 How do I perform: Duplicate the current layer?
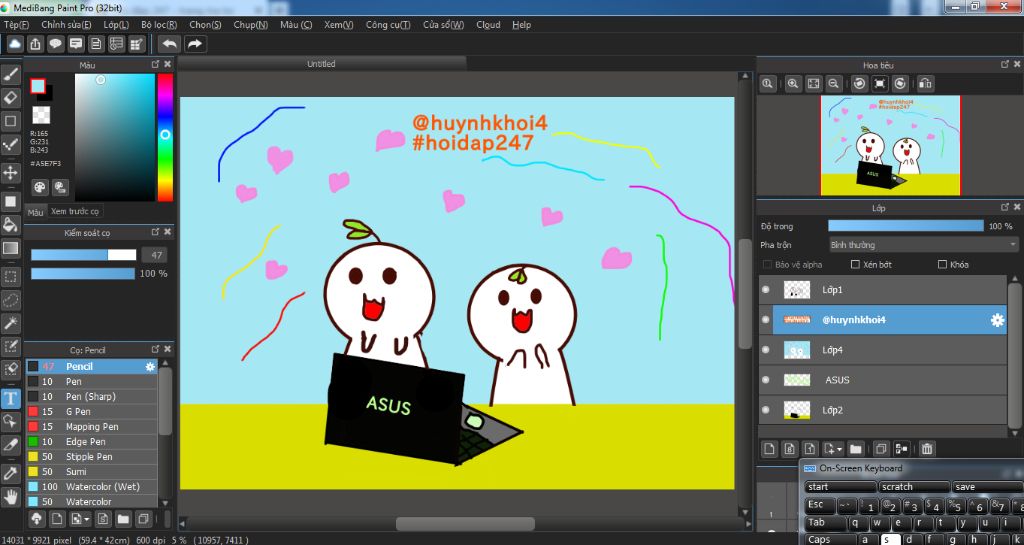tap(881, 448)
